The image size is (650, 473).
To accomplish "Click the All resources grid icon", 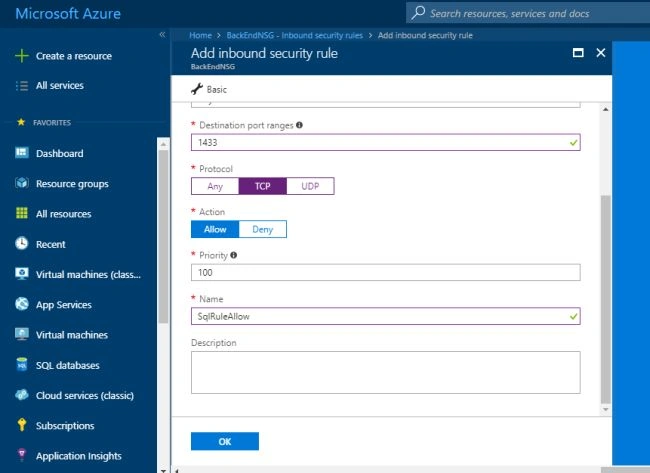I will click(22, 213).
